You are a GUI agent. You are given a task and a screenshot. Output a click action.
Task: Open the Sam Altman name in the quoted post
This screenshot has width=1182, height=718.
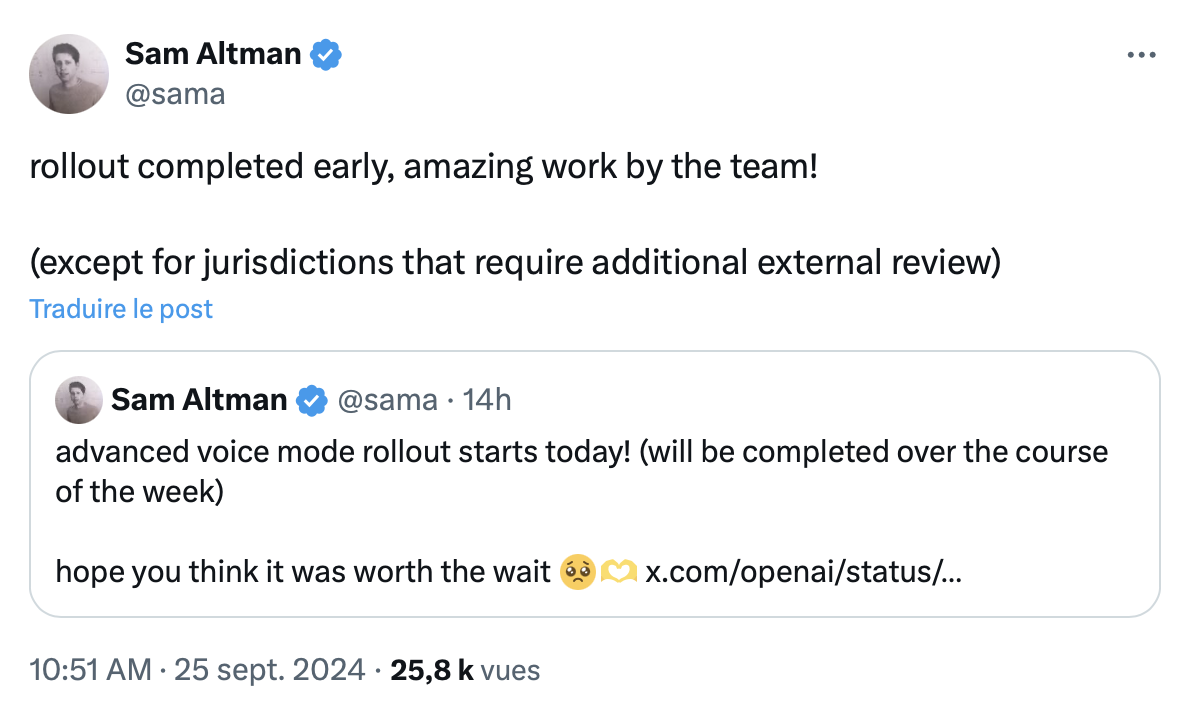199,400
